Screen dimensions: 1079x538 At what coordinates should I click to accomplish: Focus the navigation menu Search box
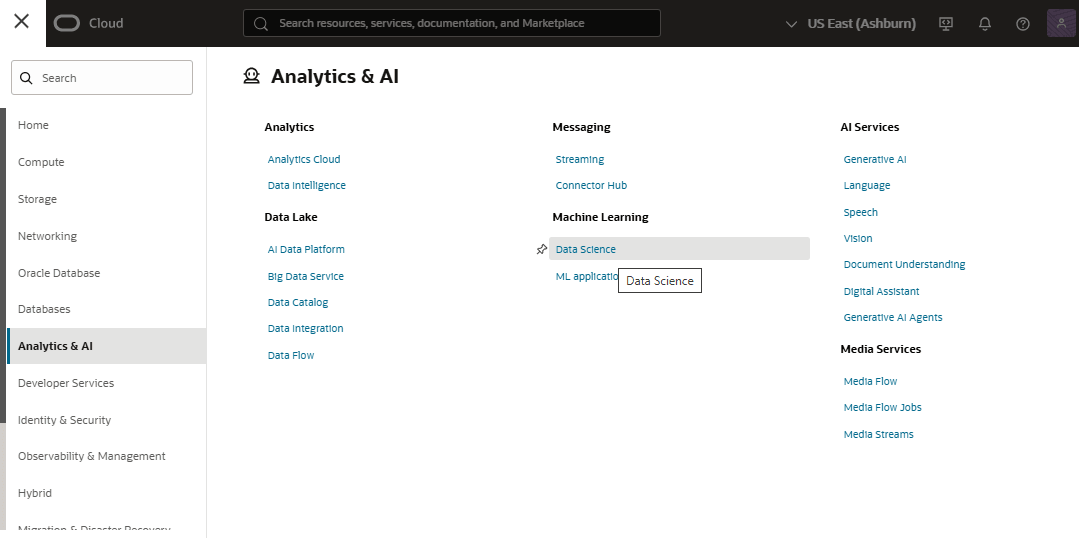tap(102, 78)
